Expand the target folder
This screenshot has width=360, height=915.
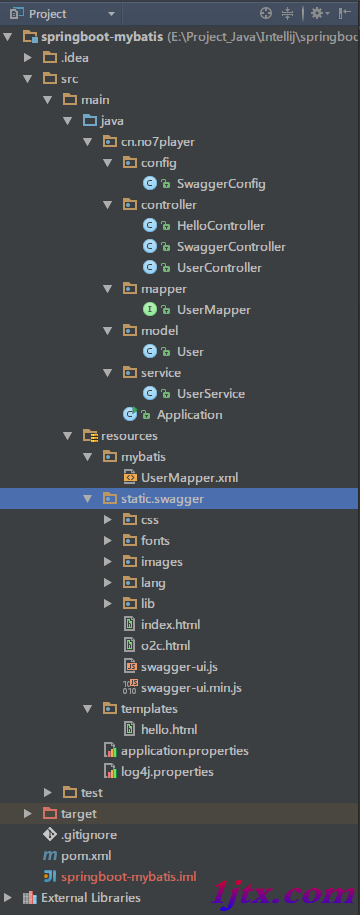coord(27,813)
